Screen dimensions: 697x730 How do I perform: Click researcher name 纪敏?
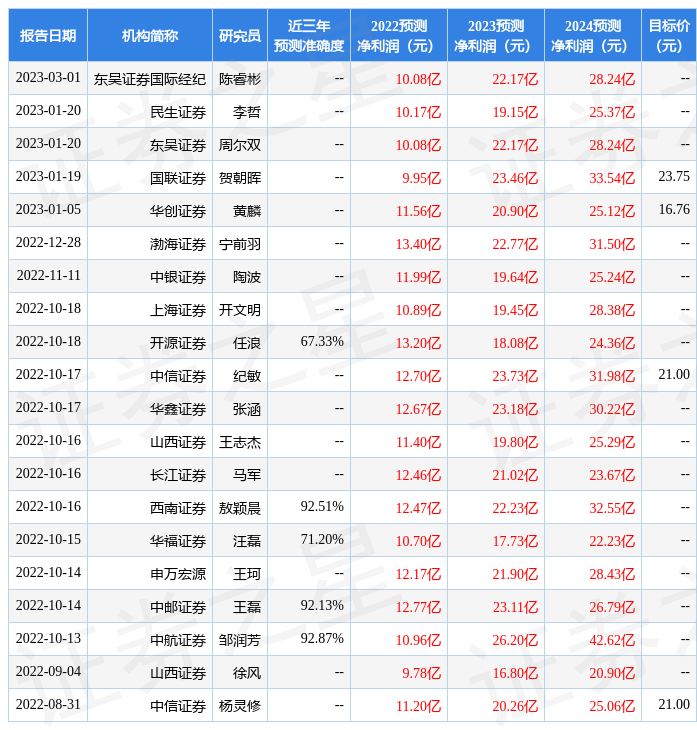click(x=247, y=377)
